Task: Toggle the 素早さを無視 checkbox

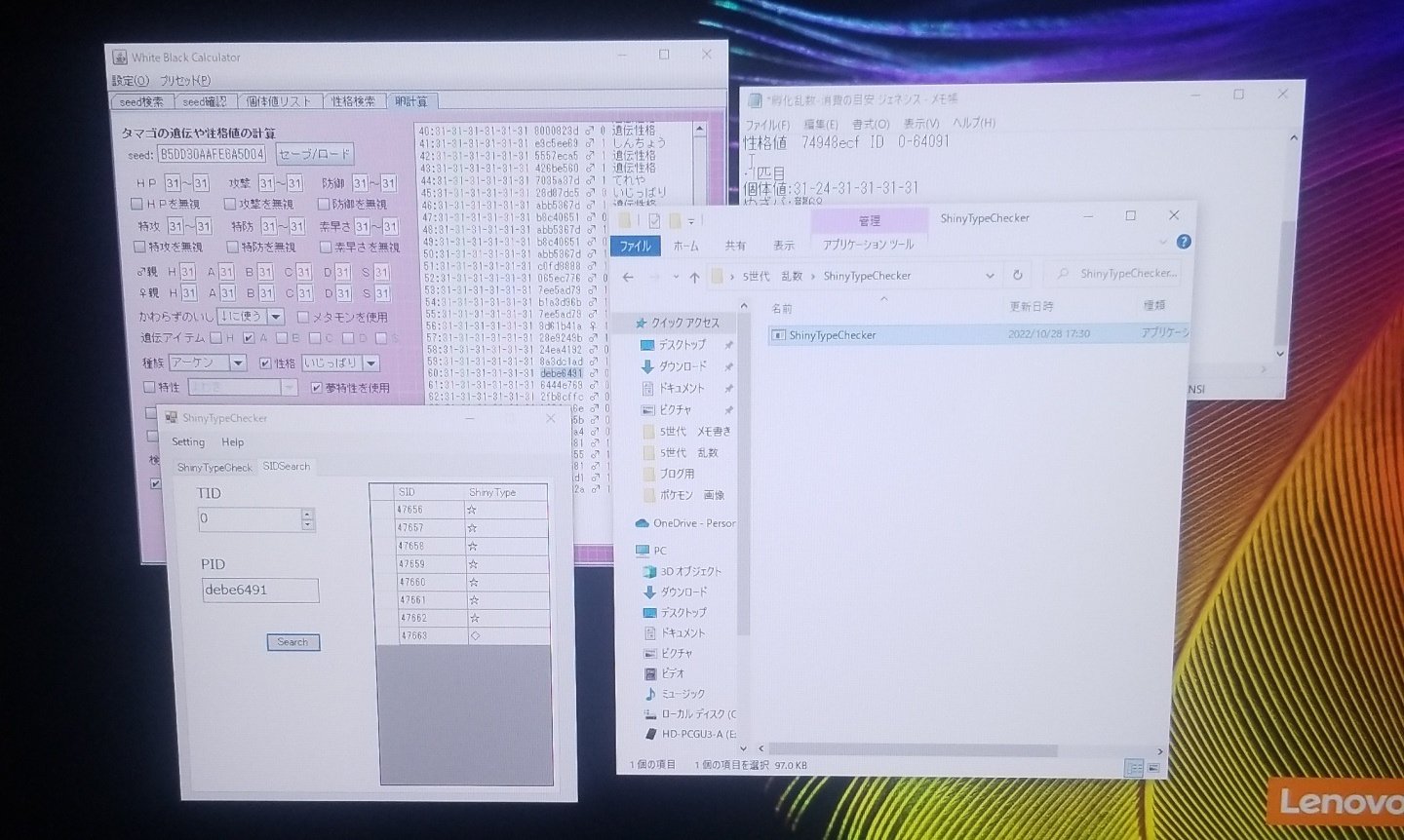Action: [x=326, y=247]
